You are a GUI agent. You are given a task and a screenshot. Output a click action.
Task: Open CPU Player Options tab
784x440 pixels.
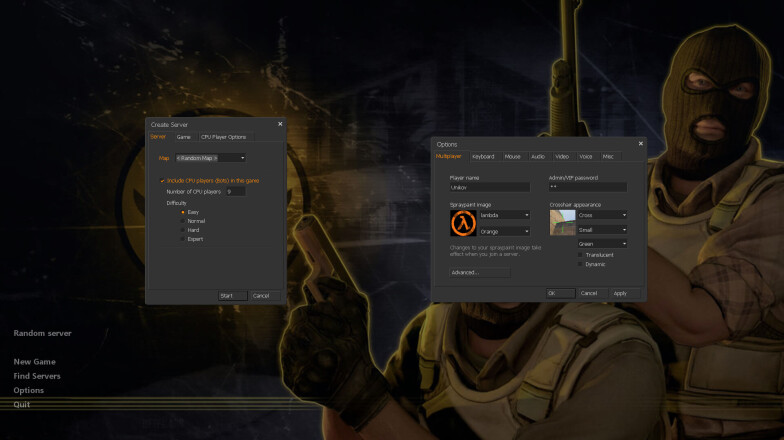pyautogui.click(x=224, y=137)
